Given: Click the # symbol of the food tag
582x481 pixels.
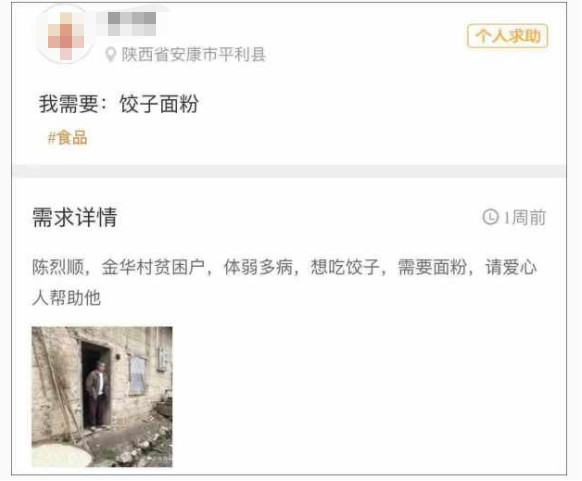Looking at the screenshot, I should pyautogui.click(x=52, y=138).
